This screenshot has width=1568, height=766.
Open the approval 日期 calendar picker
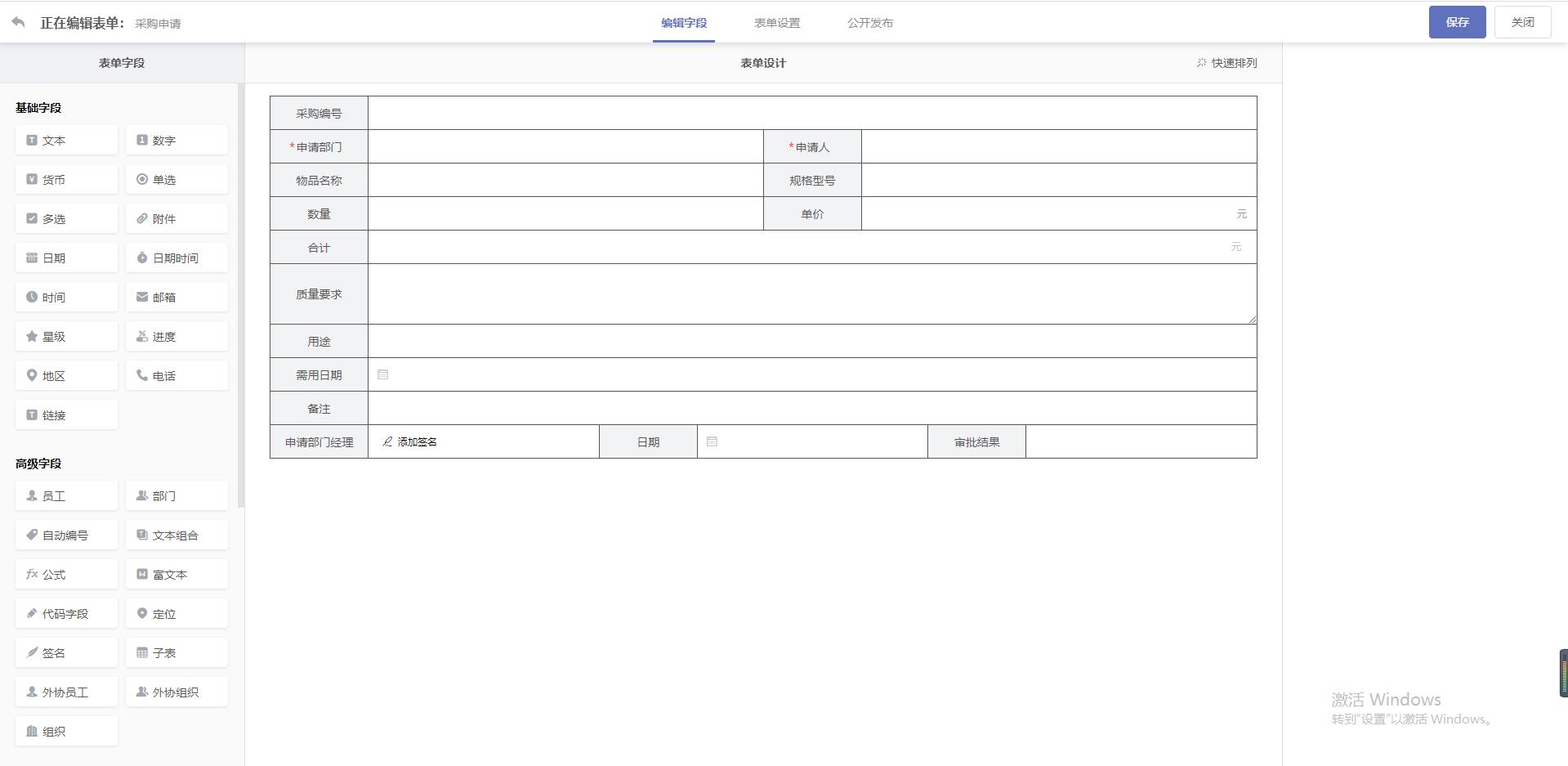(713, 441)
